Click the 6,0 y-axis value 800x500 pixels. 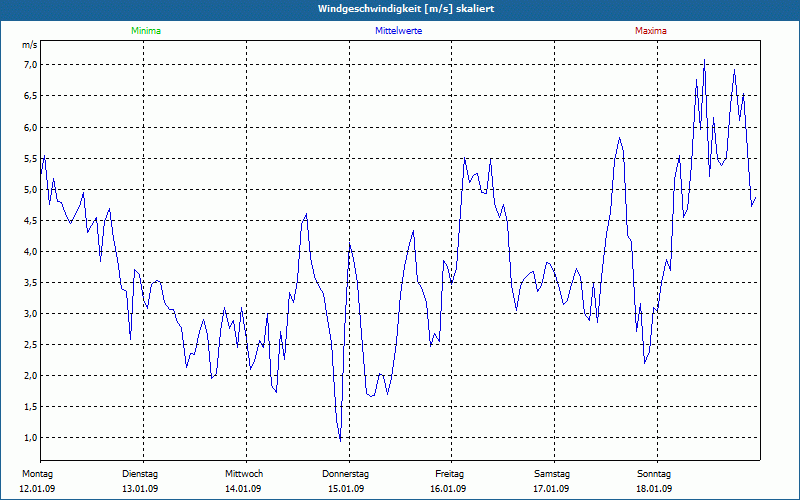point(31,128)
